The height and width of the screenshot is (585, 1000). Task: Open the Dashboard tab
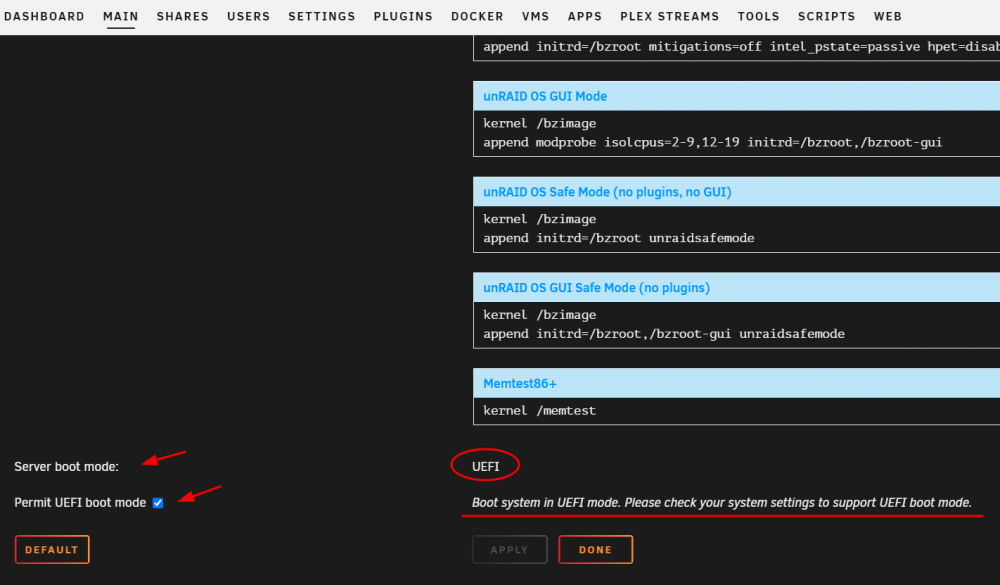44,17
